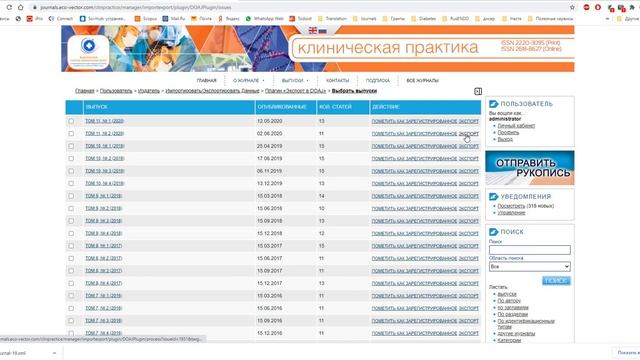
Task: Tick the checkbox for Том 8 №1 (2017)
Action: pos(71,246)
